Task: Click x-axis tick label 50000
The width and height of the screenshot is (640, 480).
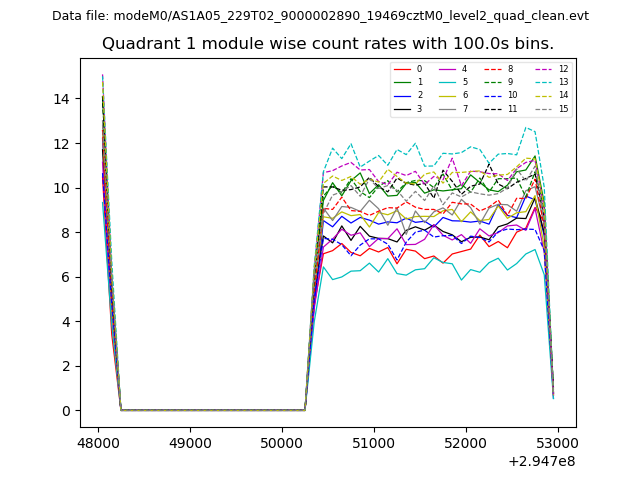Action: click(282, 443)
